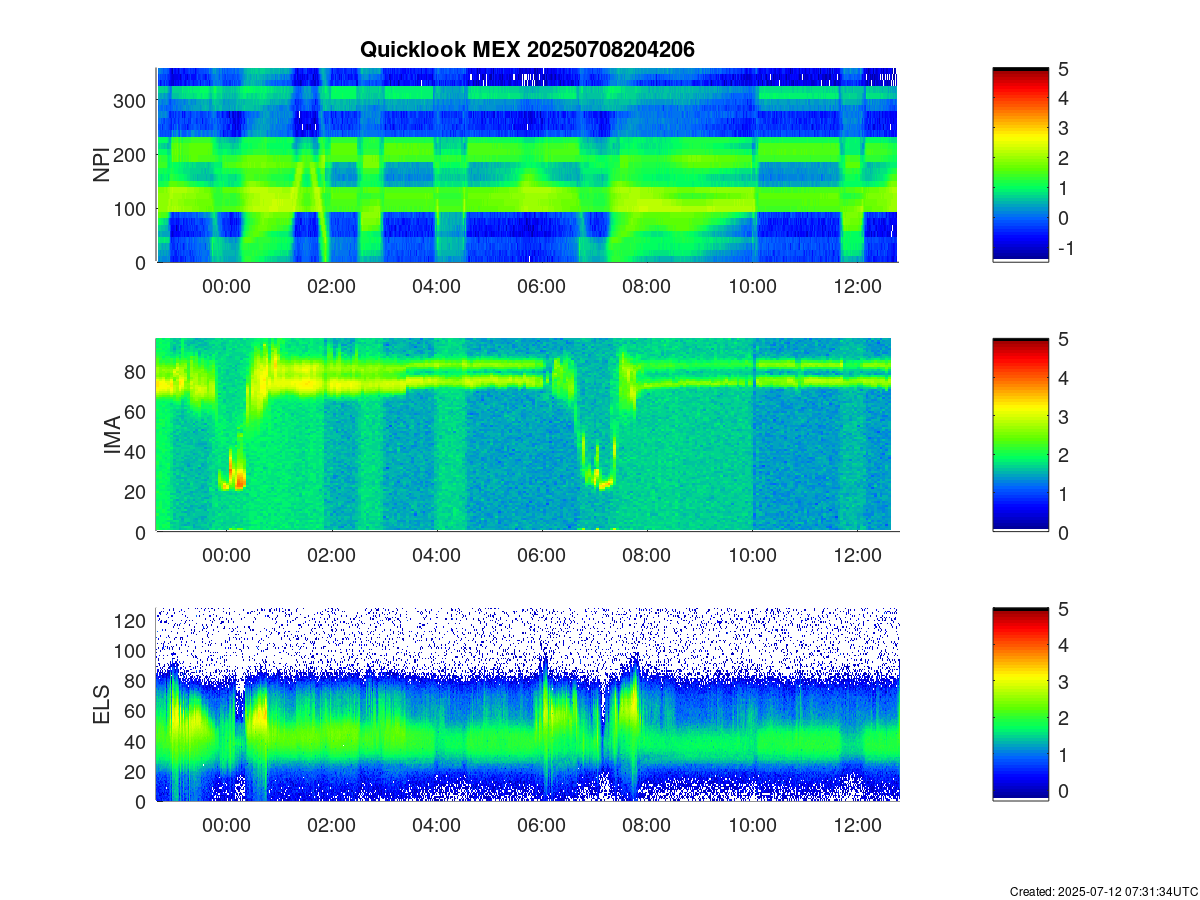Image resolution: width=1200 pixels, height=900 pixels.
Task: Select the NPI spectrogram plot area
Action: (527, 165)
